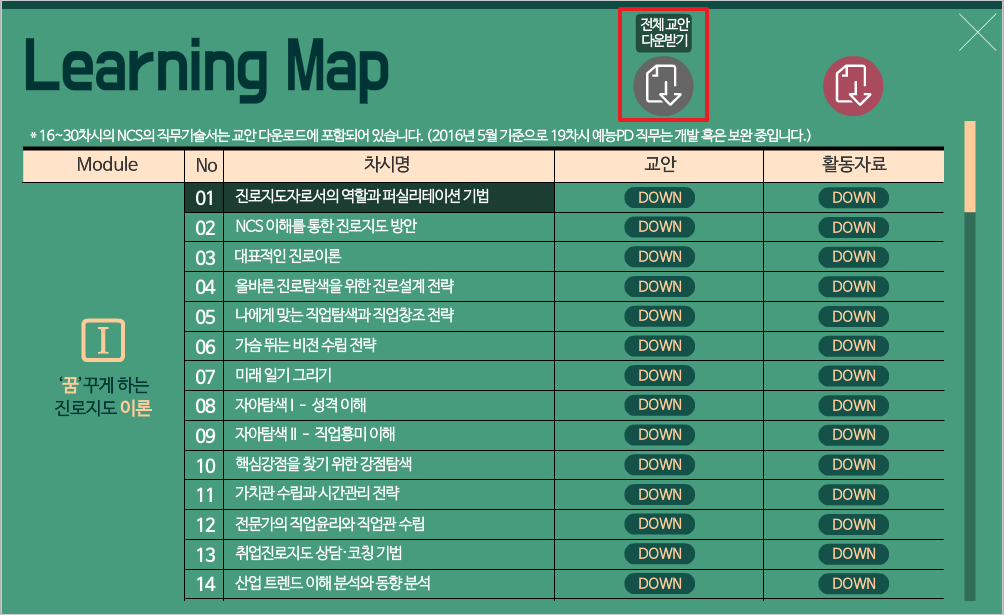Image resolution: width=1004 pixels, height=615 pixels.
Task: Select lesson 01 진로지도자로서의 역할과 퍼실리테이션 기법
Action: [x=362, y=197]
